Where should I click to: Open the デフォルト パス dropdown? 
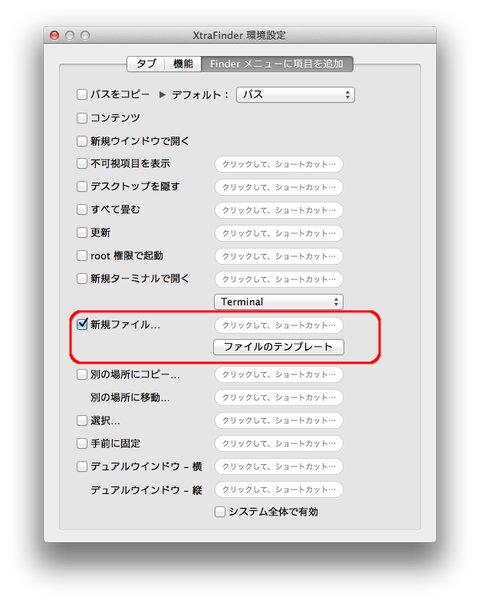click(295, 95)
